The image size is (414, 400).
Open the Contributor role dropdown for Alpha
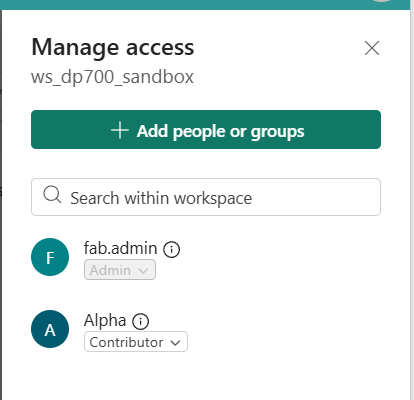136,342
